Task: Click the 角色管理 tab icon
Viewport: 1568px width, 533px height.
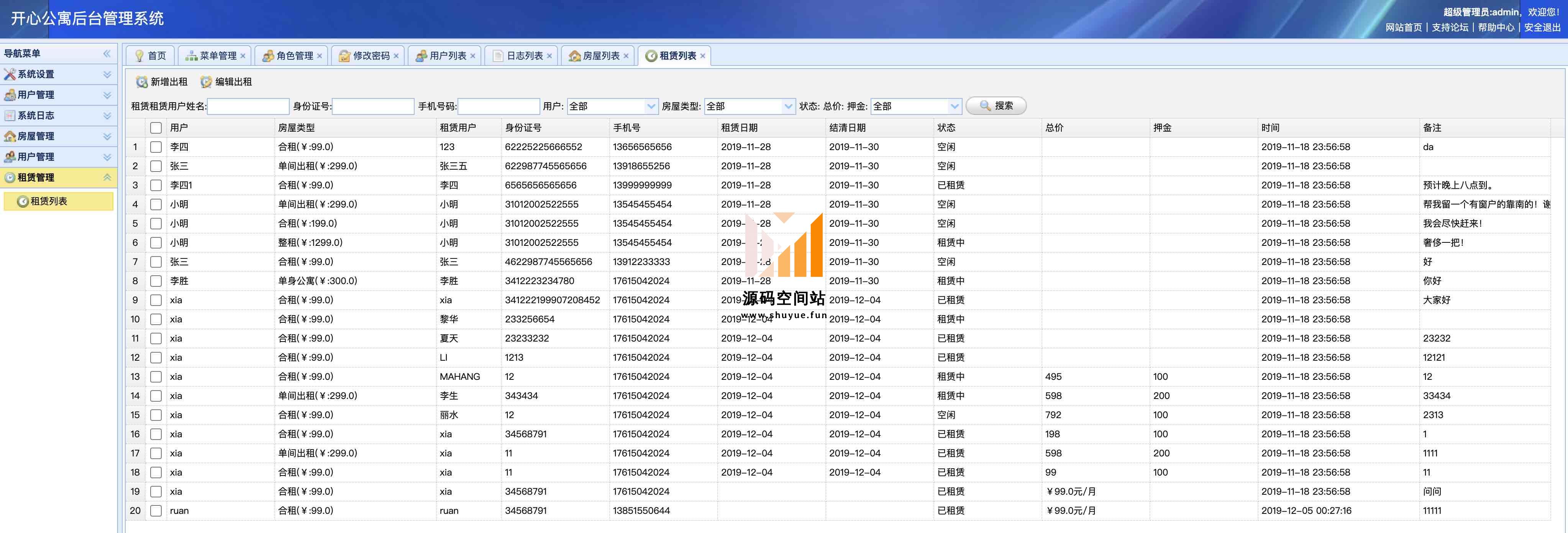Action: 268,56
